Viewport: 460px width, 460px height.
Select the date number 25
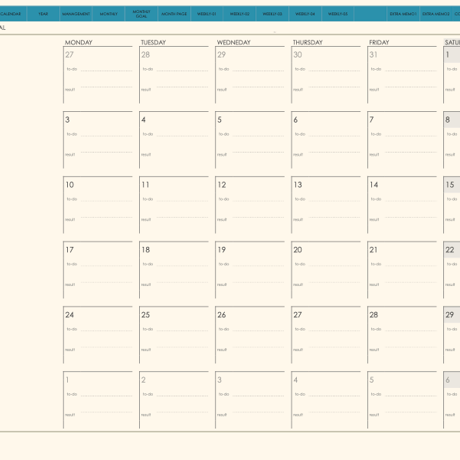coord(146,315)
